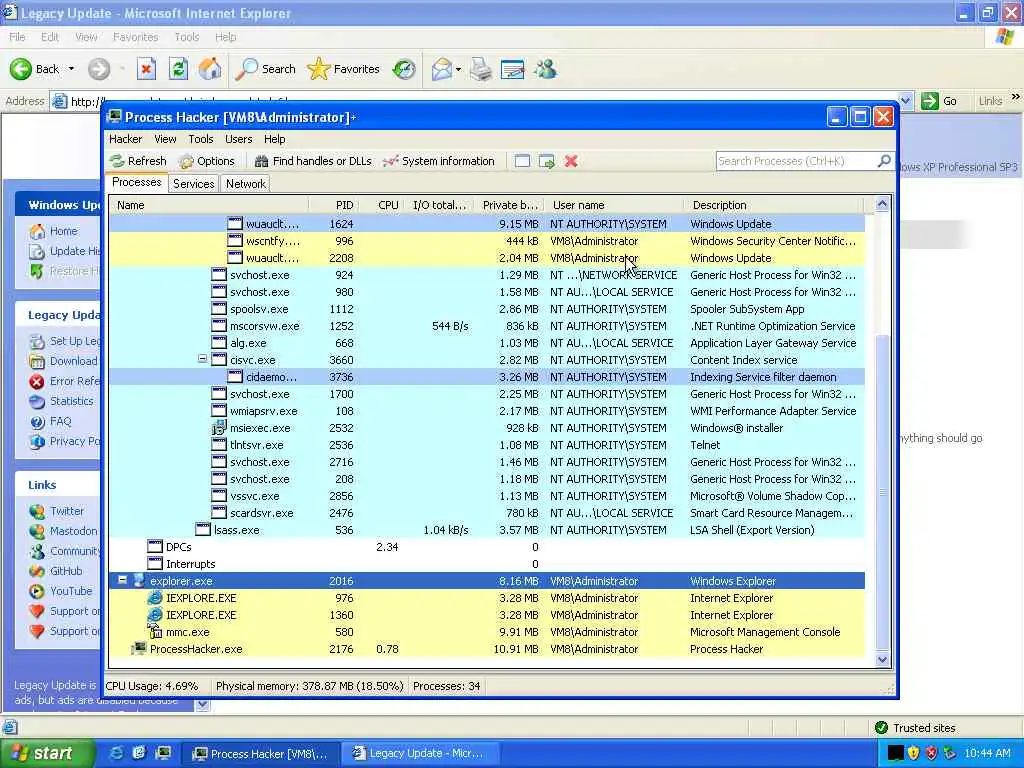Select the wmiapsrv.exe process row
The height and width of the screenshot is (768, 1024).
(487, 411)
